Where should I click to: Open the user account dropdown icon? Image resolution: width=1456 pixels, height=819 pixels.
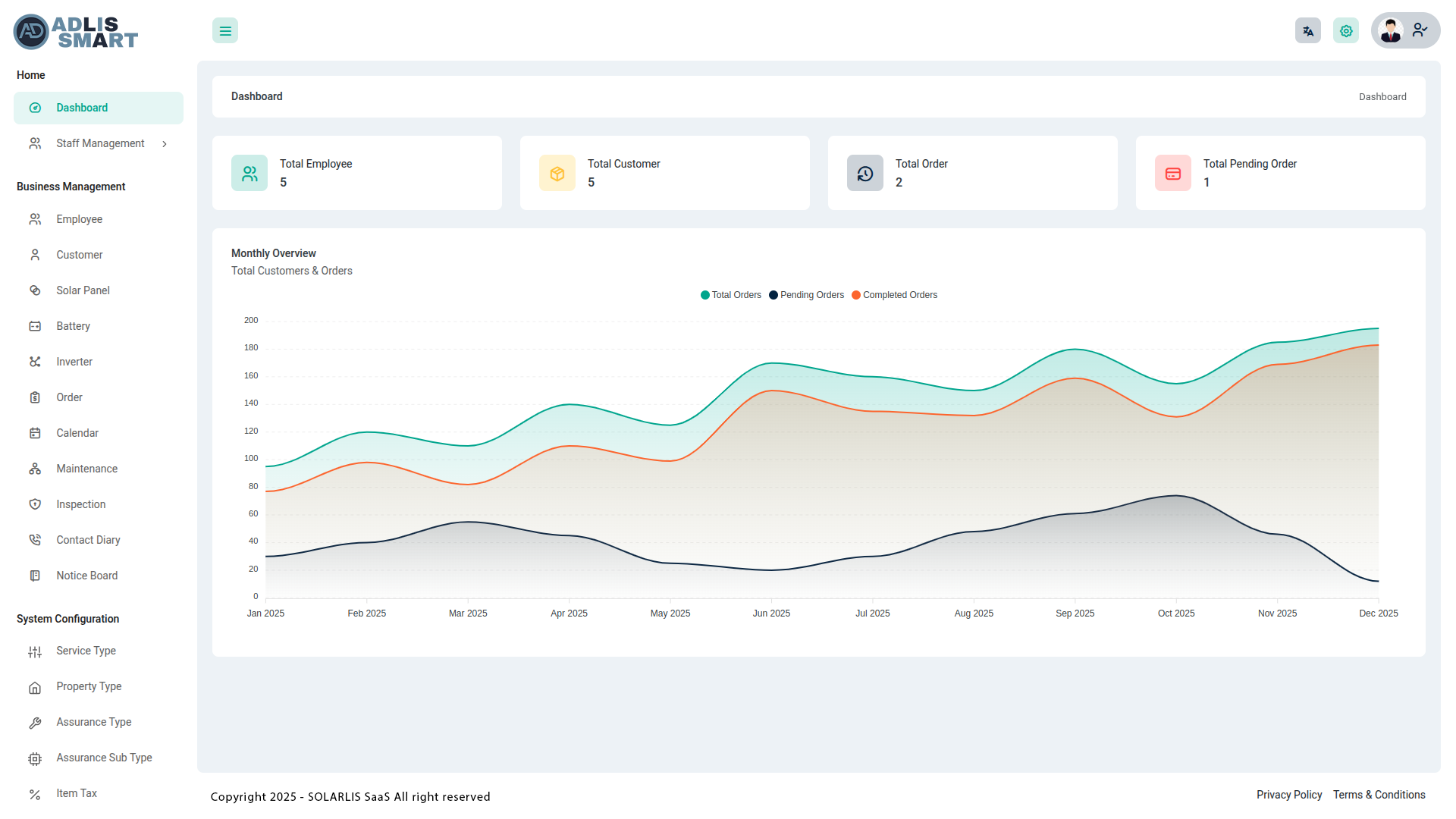pyautogui.click(x=1420, y=30)
